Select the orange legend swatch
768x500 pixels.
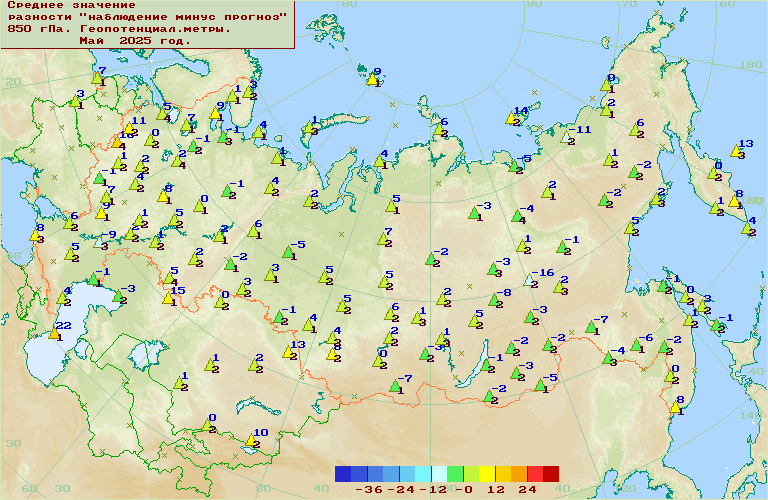(x=519, y=474)
